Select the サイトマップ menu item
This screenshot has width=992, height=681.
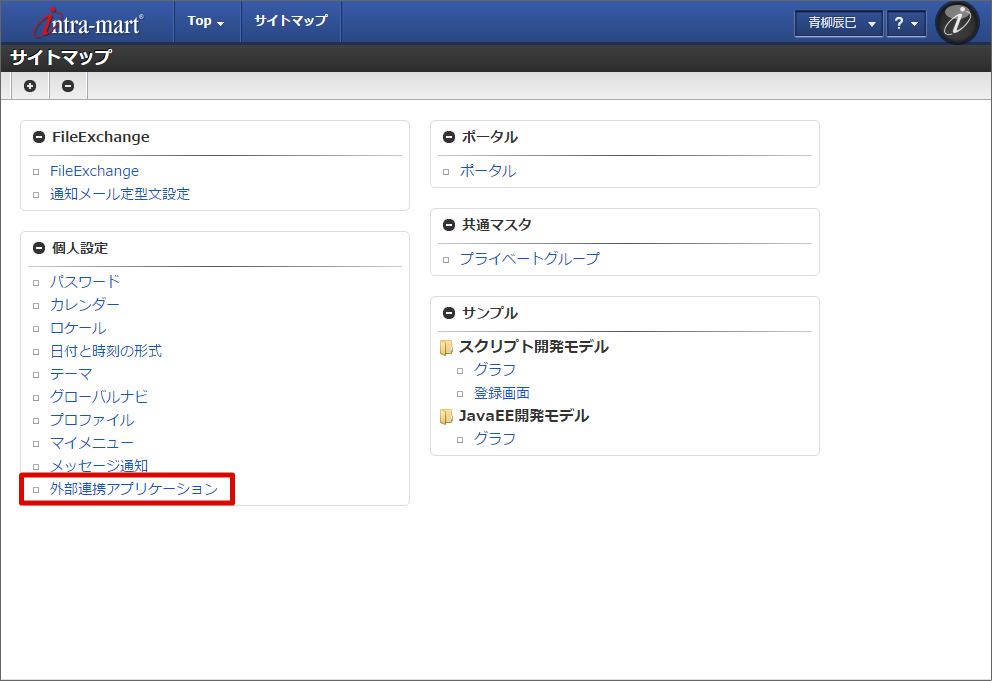[x=290, y=21]
